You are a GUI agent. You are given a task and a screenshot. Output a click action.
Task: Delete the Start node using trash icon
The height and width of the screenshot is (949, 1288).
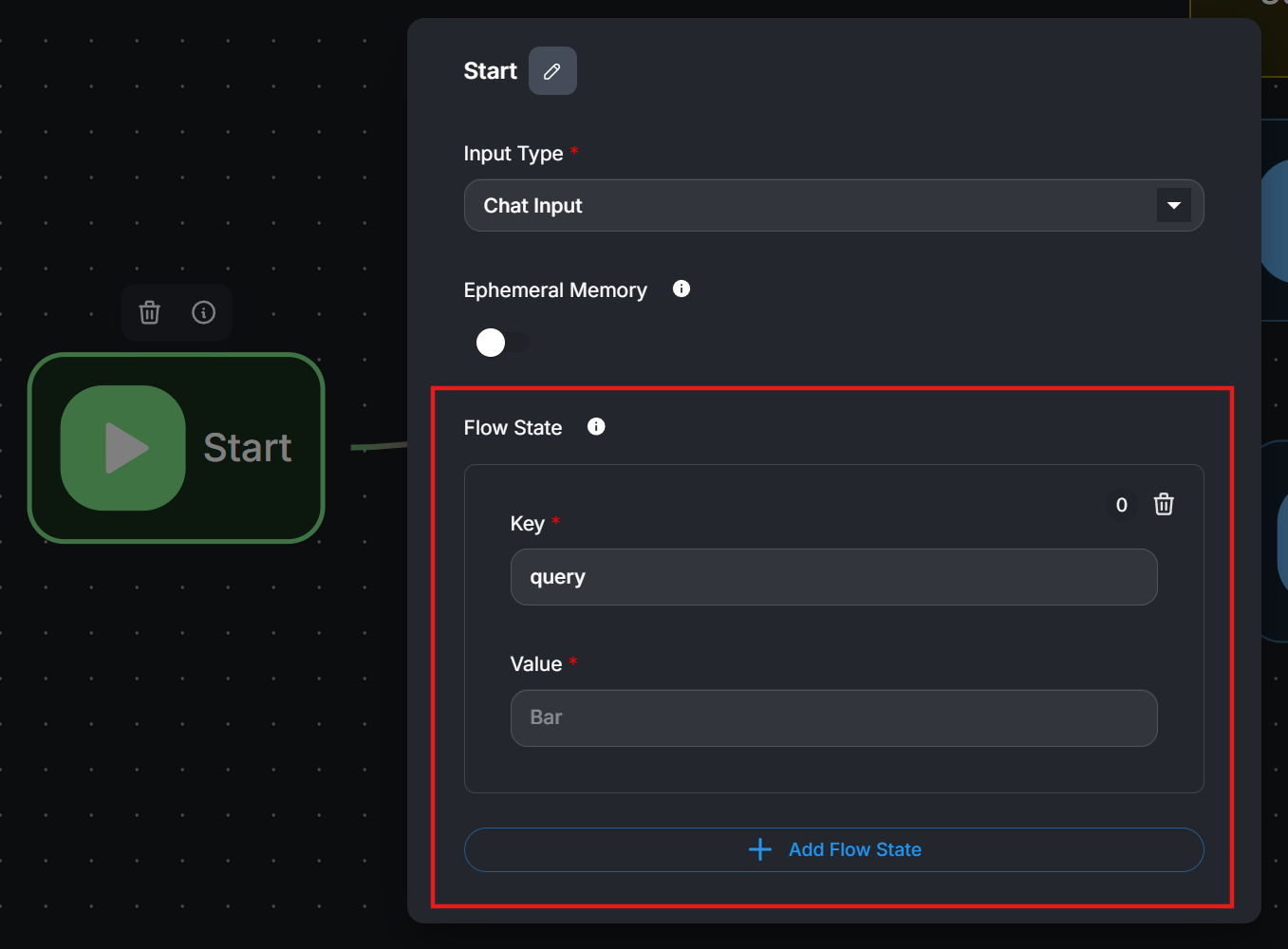pos(150,312)
